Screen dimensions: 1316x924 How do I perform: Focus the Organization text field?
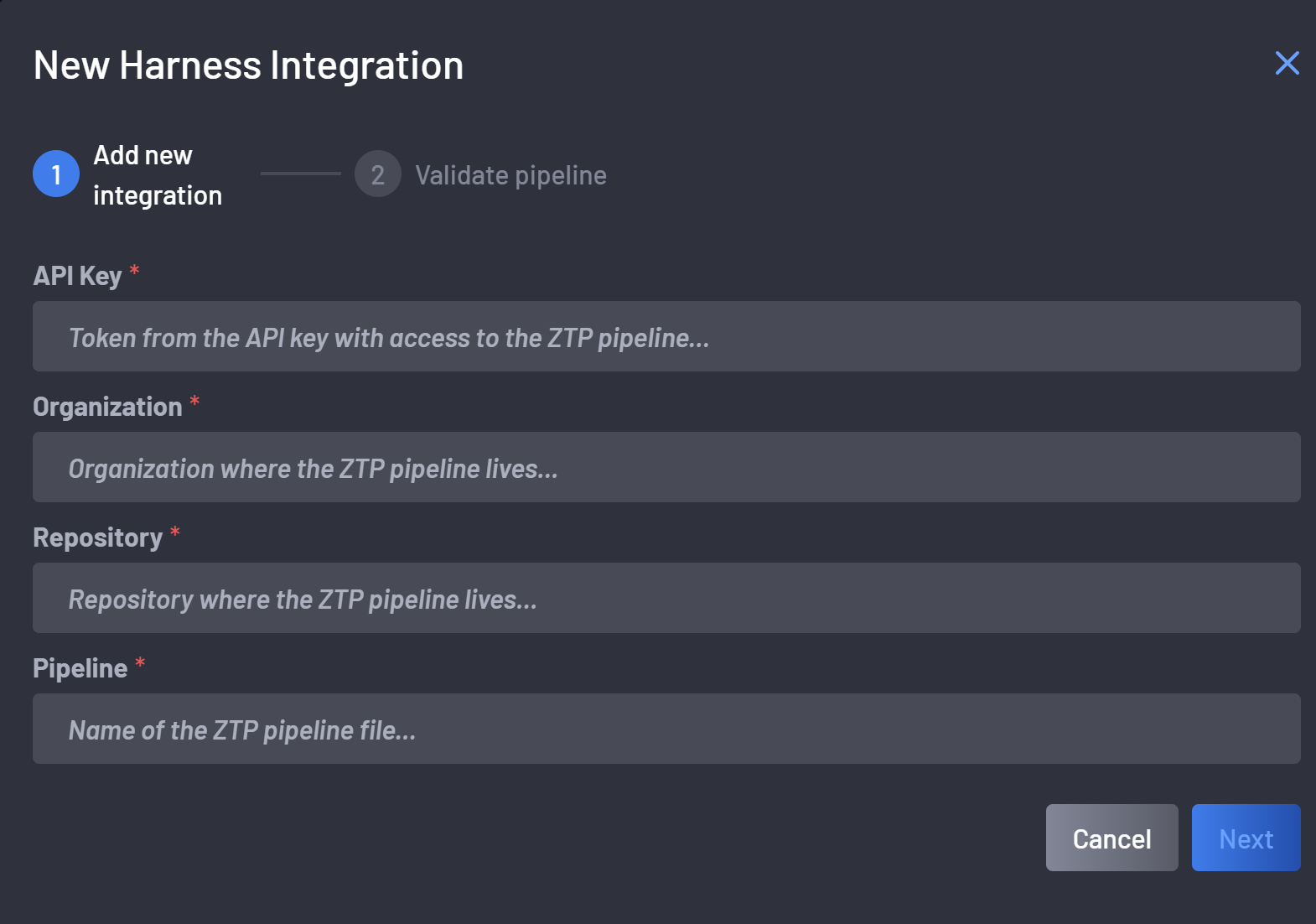(666, 467)
